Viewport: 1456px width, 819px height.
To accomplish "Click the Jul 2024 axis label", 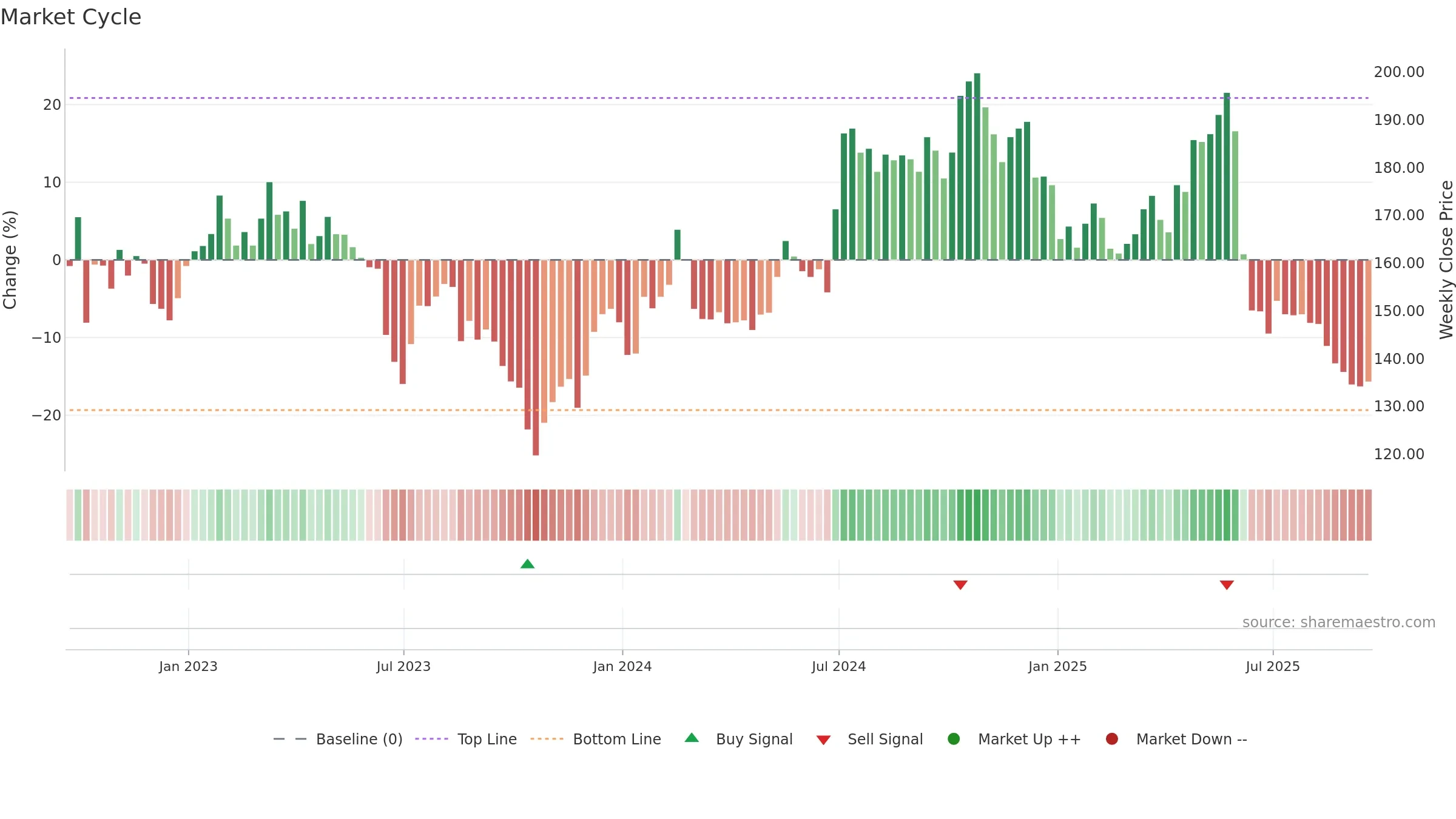I will (839, 666).
